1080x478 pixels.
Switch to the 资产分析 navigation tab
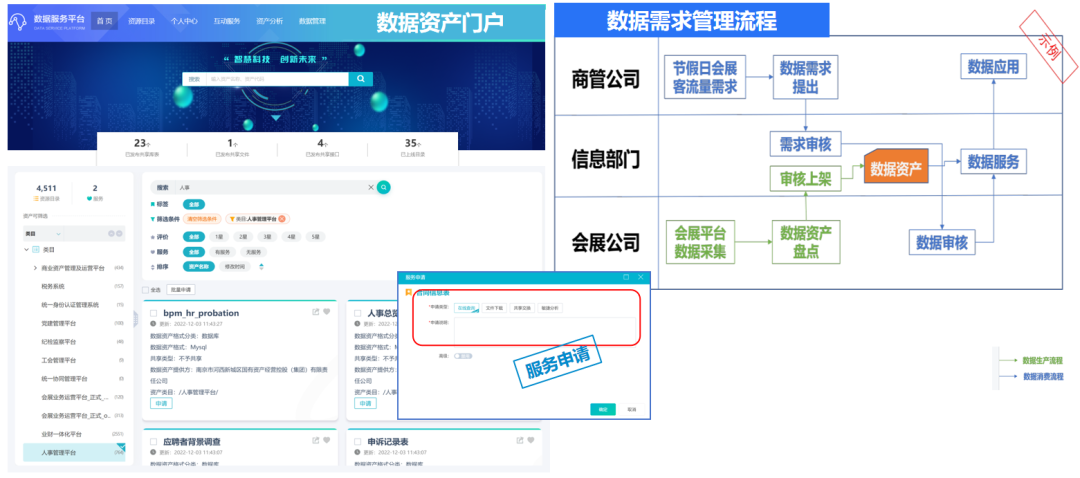[x=269, y=20]
